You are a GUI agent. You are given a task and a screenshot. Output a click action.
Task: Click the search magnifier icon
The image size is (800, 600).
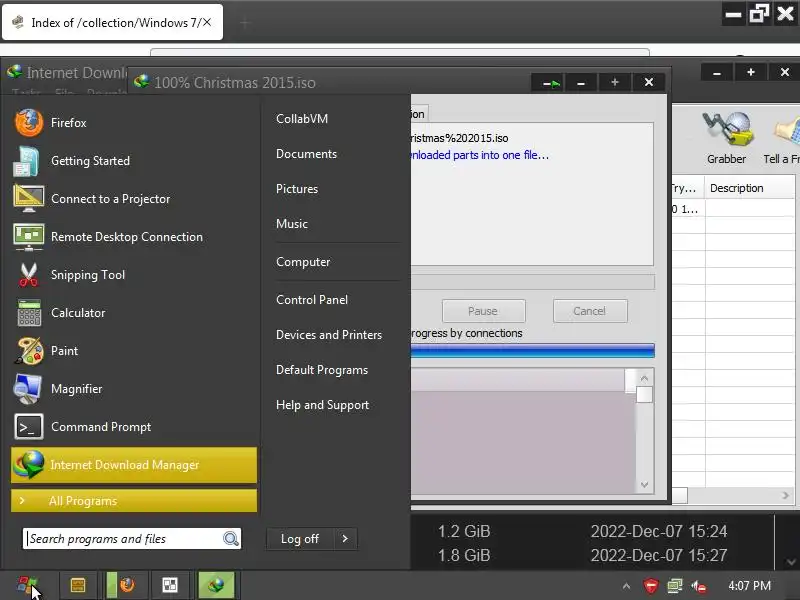click(x=231, y=539)
